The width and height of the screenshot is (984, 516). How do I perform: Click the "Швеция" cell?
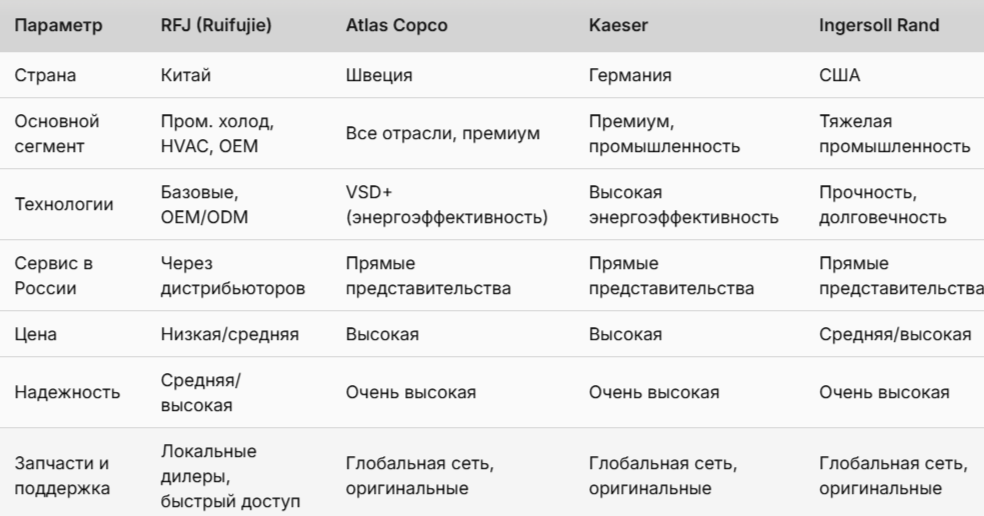378,75
